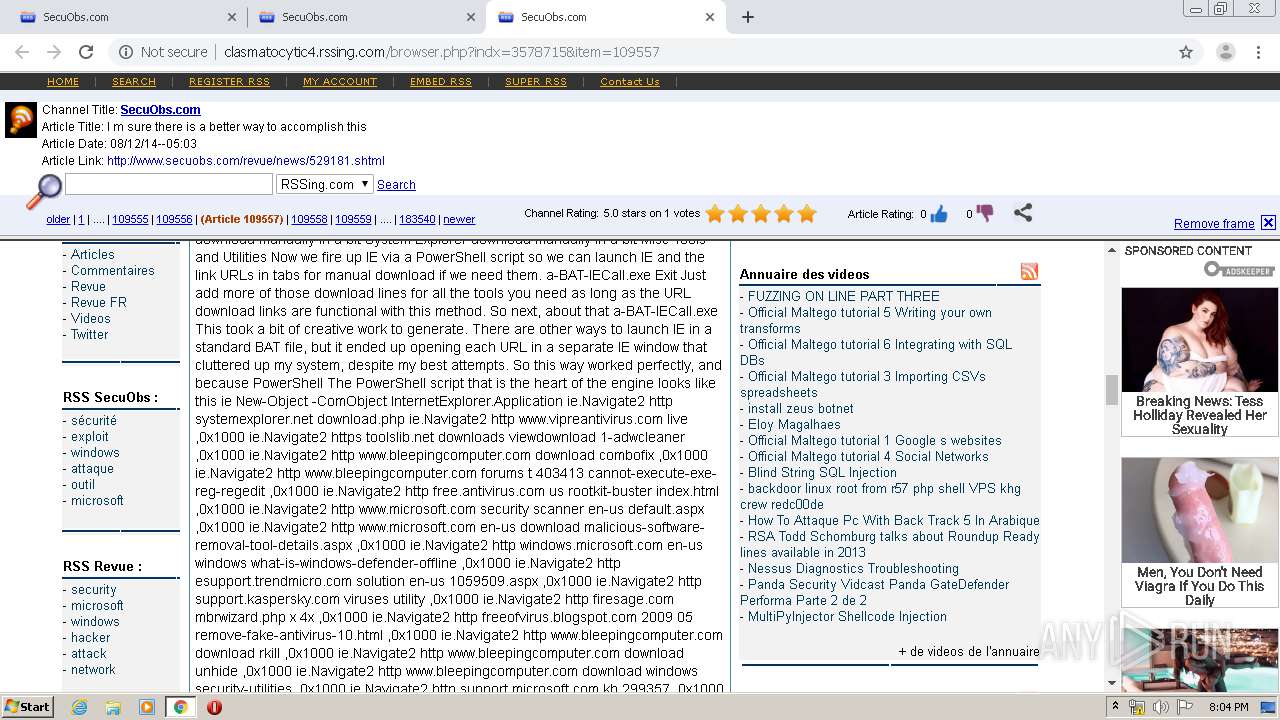The width and height of the screenshot is (1280, 720).
Task: Click the browser address bar URL
Action: pyautogui.click(x=441, y=52)
